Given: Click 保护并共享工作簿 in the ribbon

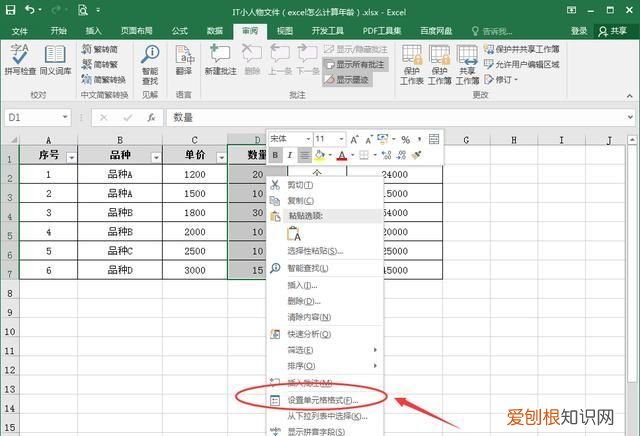Looking at the screenshot, I should pos(522,49).
